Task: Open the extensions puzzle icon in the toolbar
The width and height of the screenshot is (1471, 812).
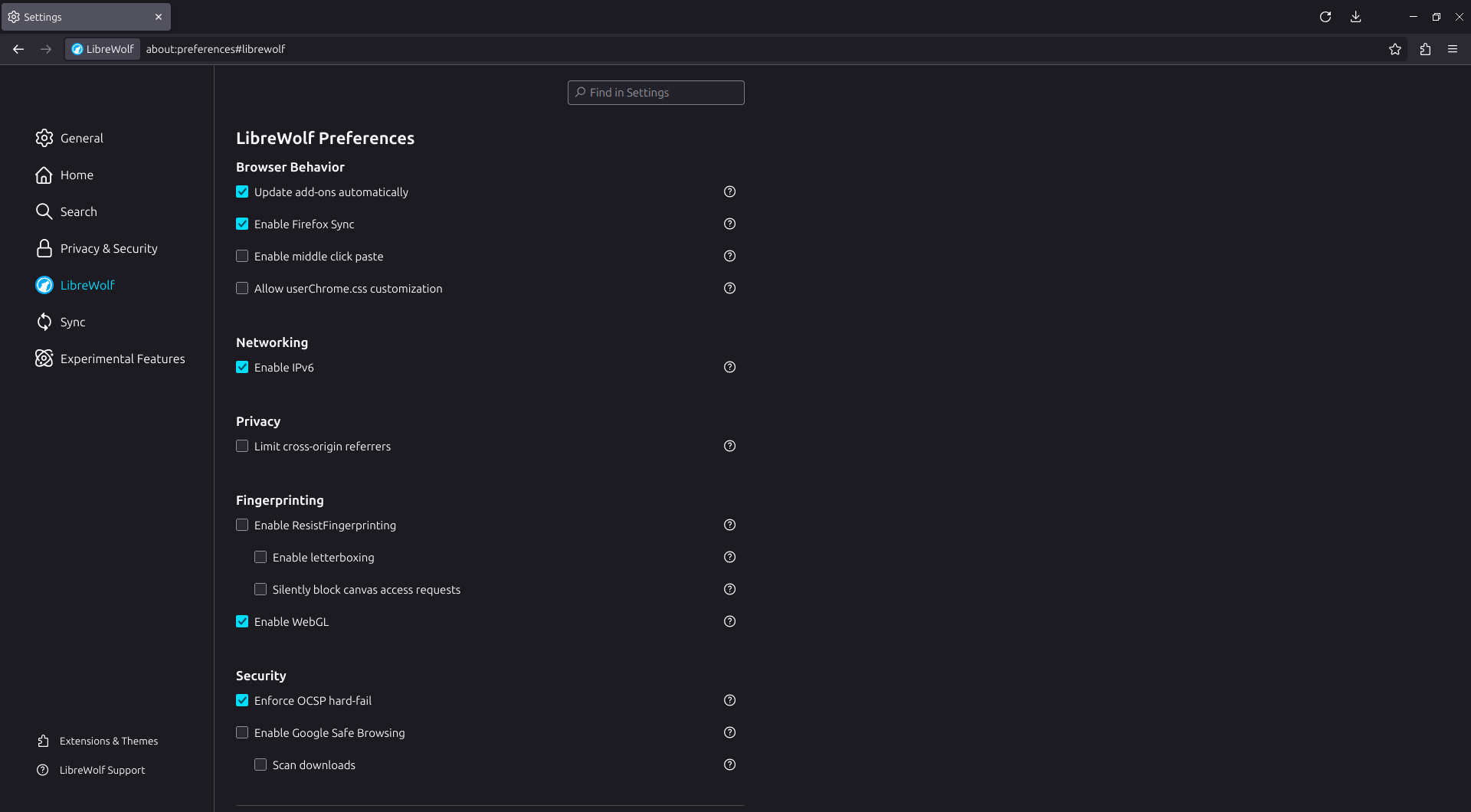Action: click(x=1425, y=49)
